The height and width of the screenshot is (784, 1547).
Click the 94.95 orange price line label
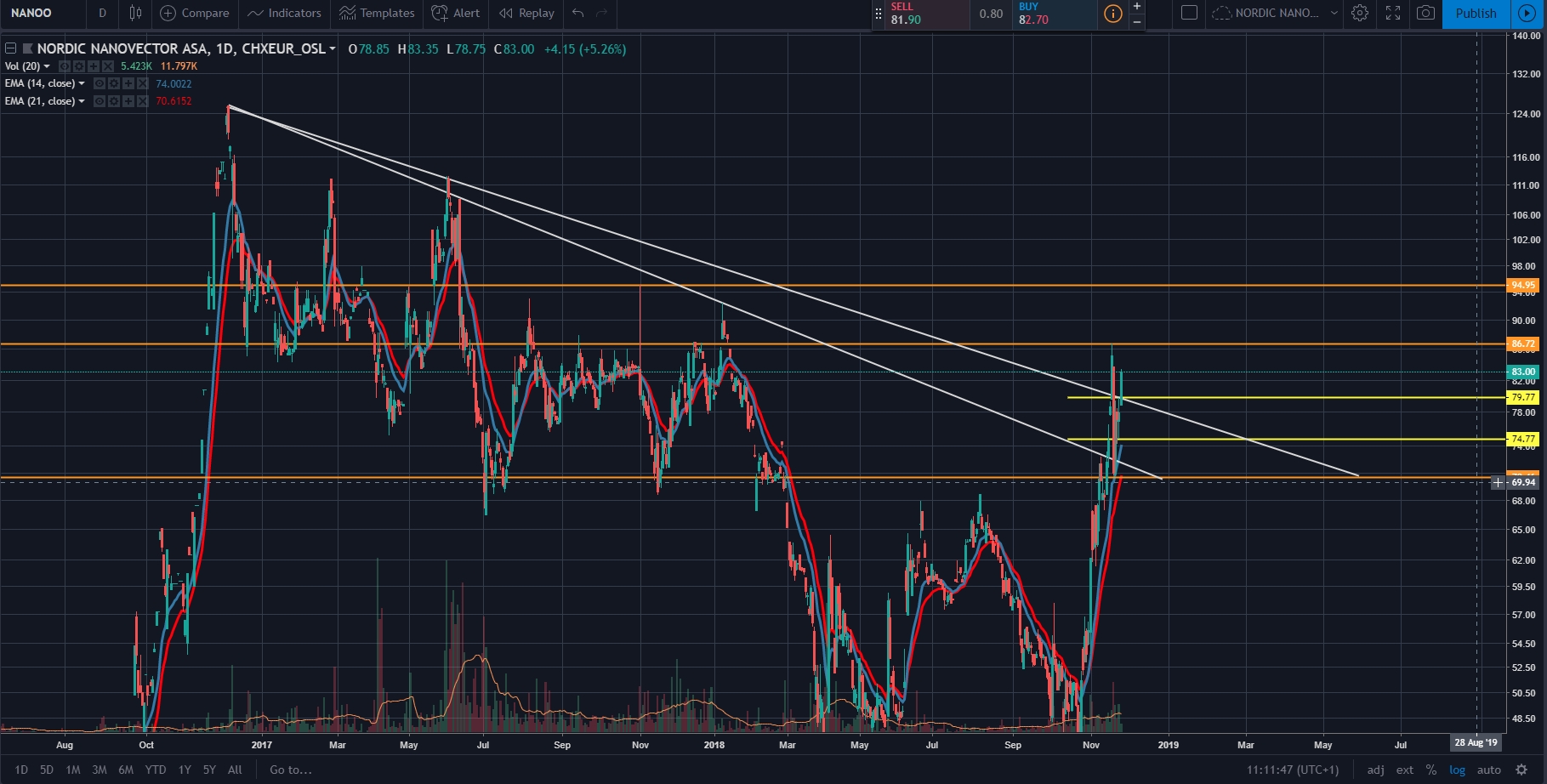click(1523, 285)
